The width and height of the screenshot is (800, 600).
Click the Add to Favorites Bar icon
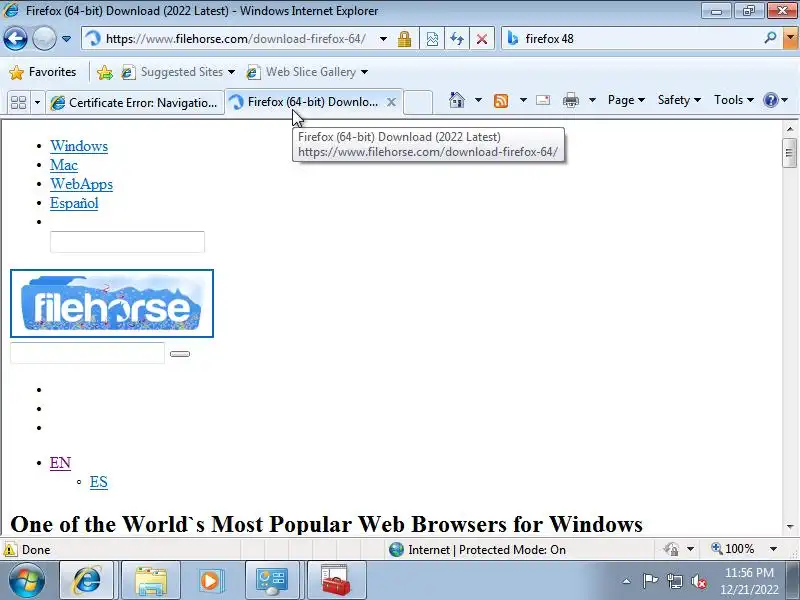point(105,72)
